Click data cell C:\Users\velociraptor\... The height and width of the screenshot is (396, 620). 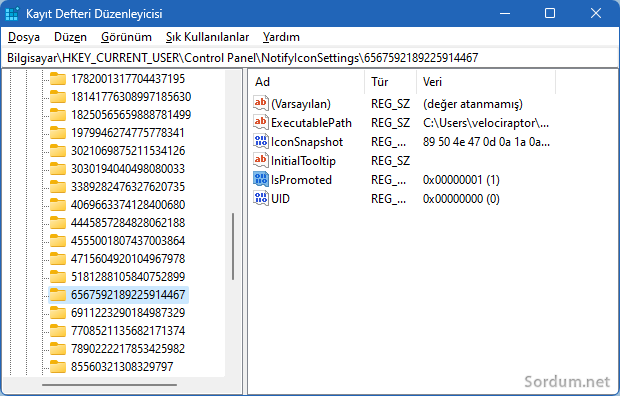click(486, 123)
